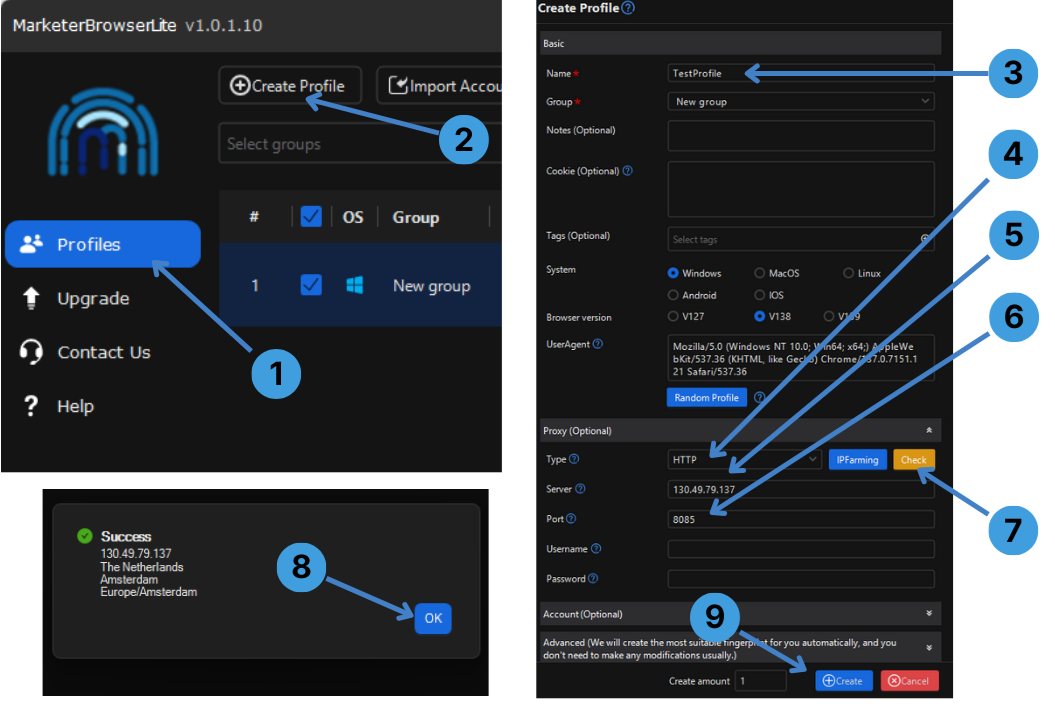Click the UserAgent help icon
The width and height of the screenshot is (1055, 706).
coord(598,344)
